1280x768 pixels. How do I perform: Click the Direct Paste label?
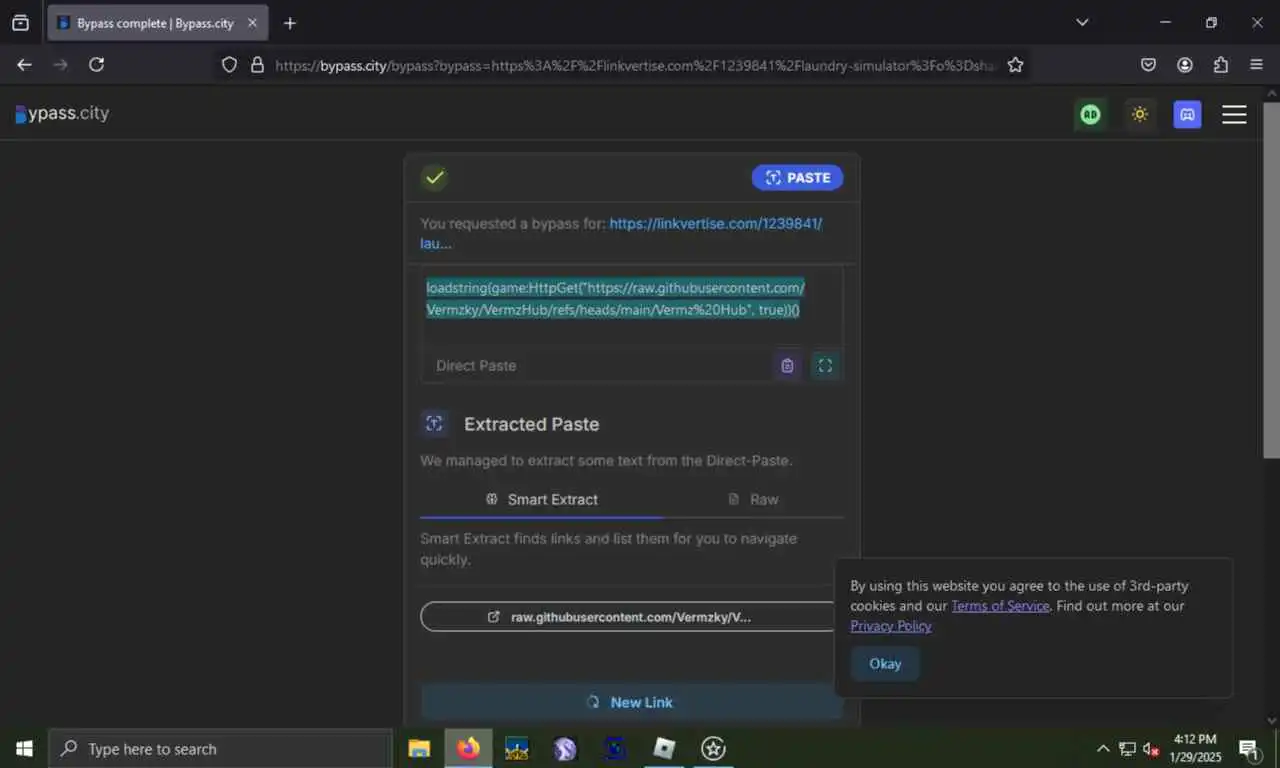[476, 366]
